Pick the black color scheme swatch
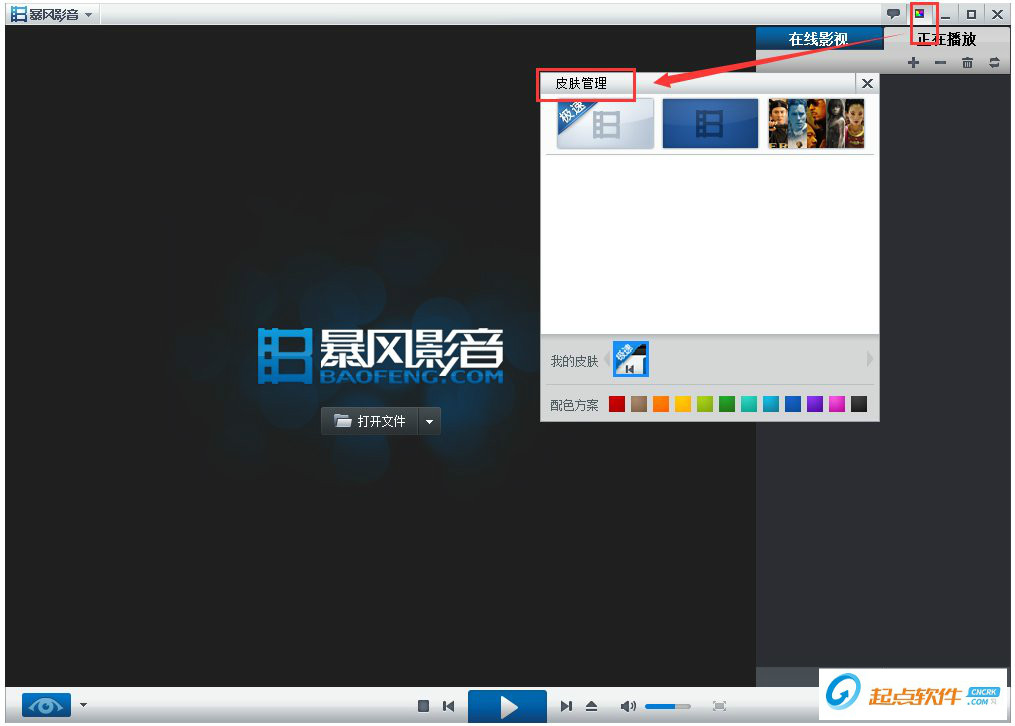This screenshot has height=726, width=1015. (859, 404)
